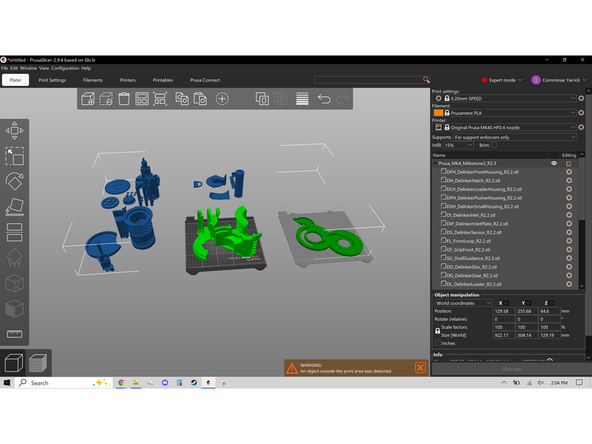
Task: Toggle the X axis mirror button
Action: 506,303
